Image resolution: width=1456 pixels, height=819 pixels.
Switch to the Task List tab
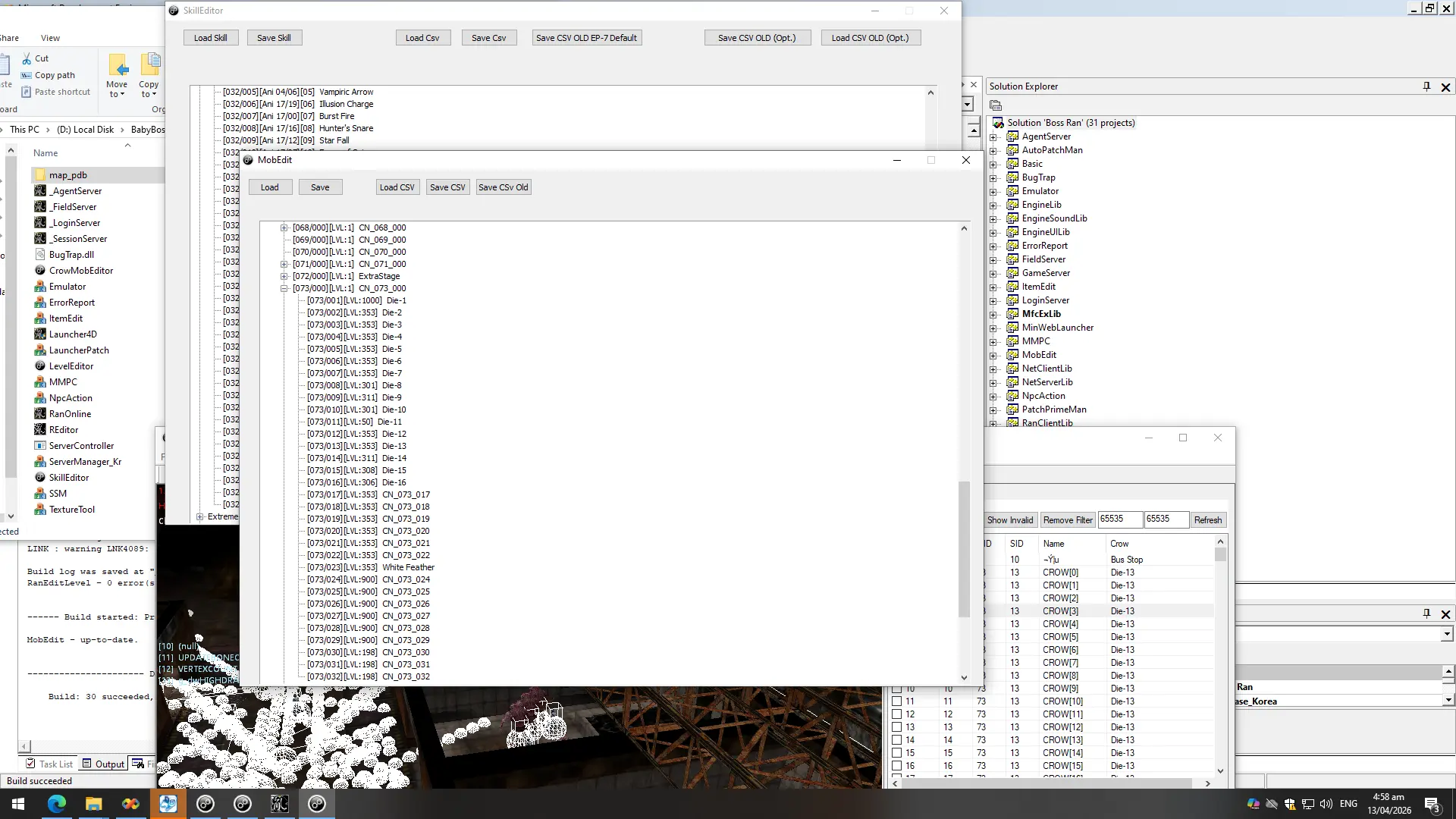tap(49, 764)
